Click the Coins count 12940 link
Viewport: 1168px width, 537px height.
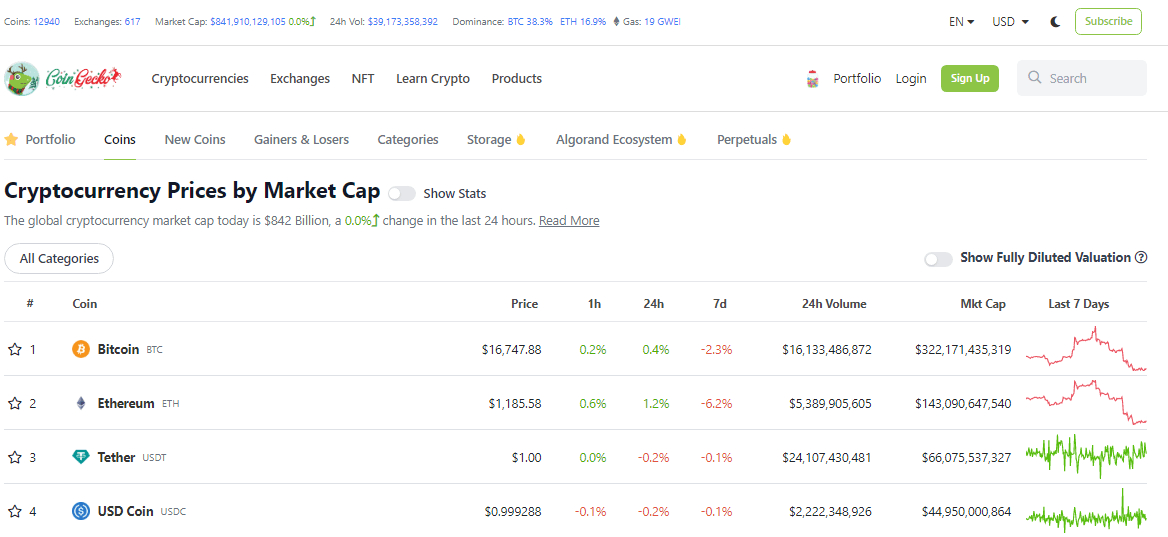[x=46, y=22]
